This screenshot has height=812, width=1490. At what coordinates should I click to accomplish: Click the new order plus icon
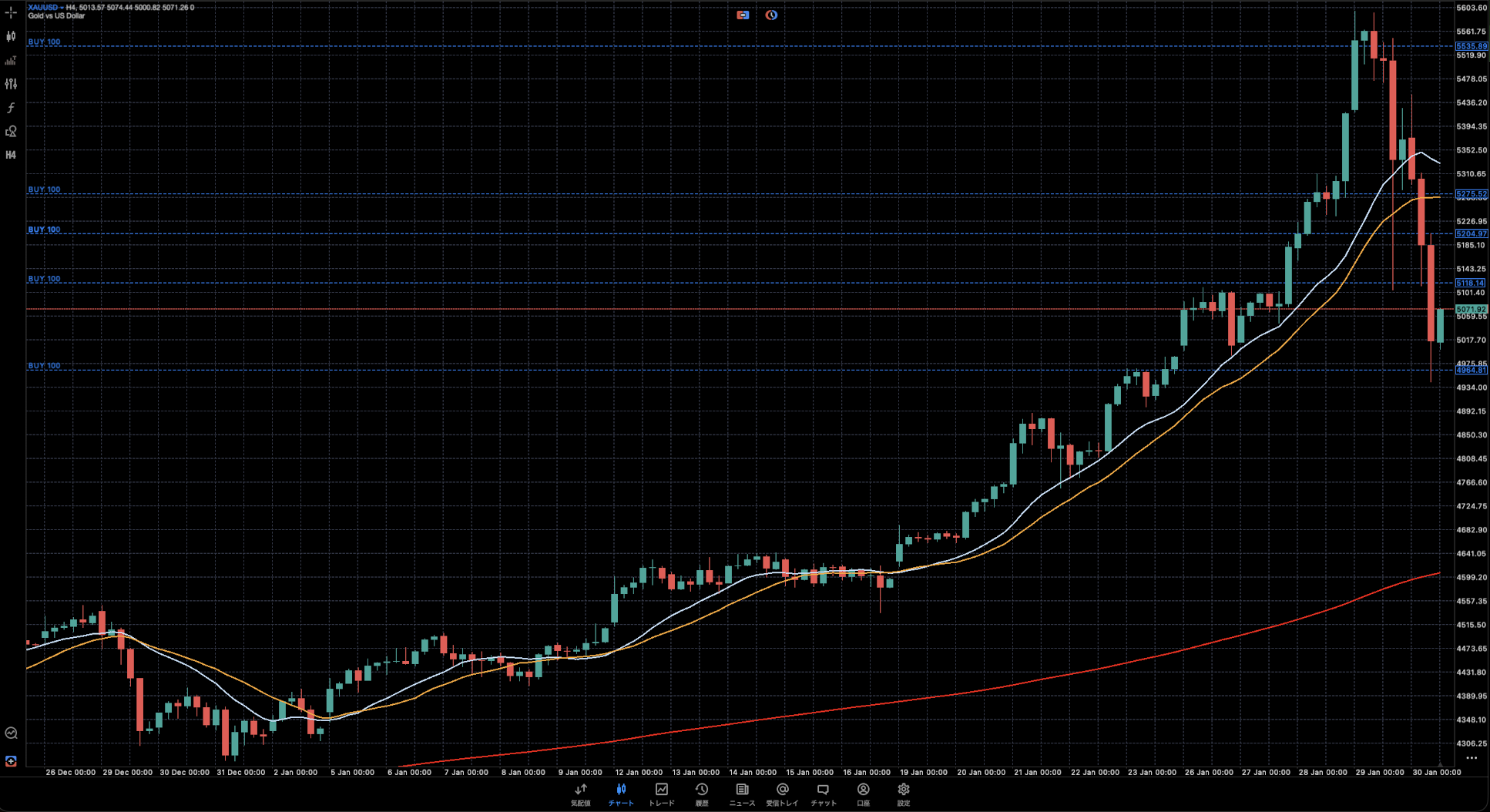click(11, 761)
